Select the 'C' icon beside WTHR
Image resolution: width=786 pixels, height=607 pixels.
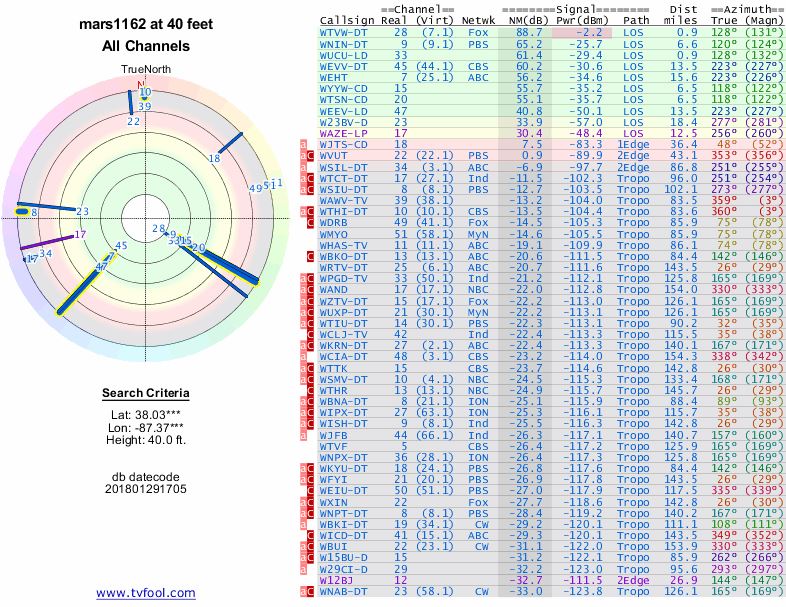313,390
